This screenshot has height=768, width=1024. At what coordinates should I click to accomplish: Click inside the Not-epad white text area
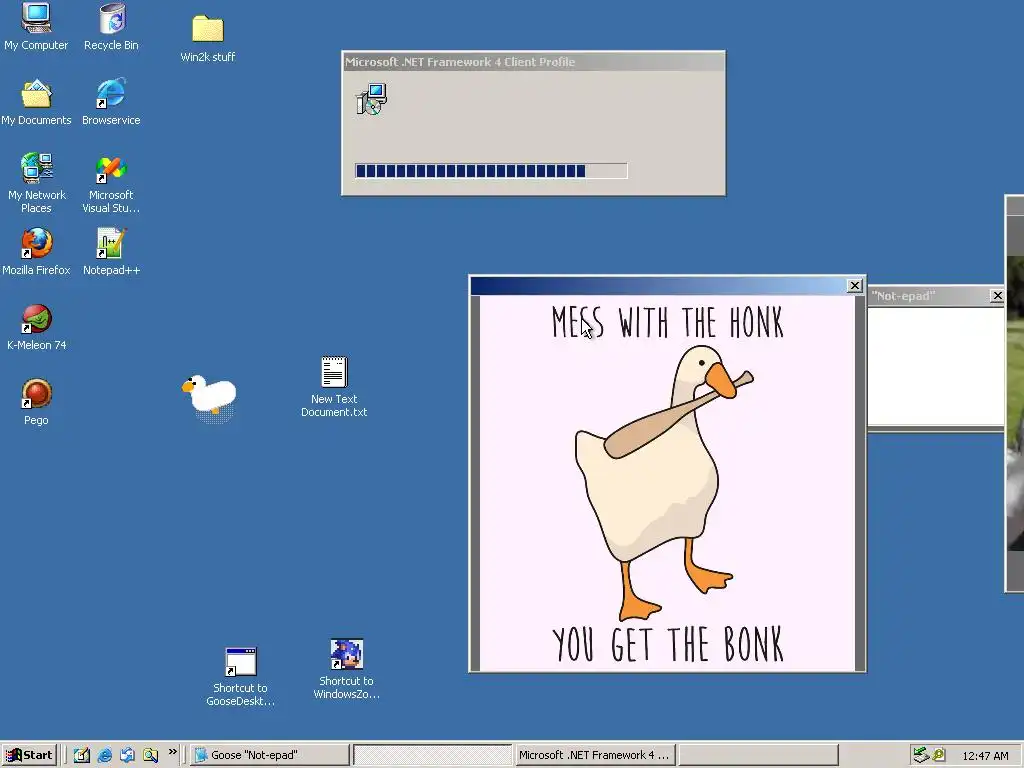936,366
